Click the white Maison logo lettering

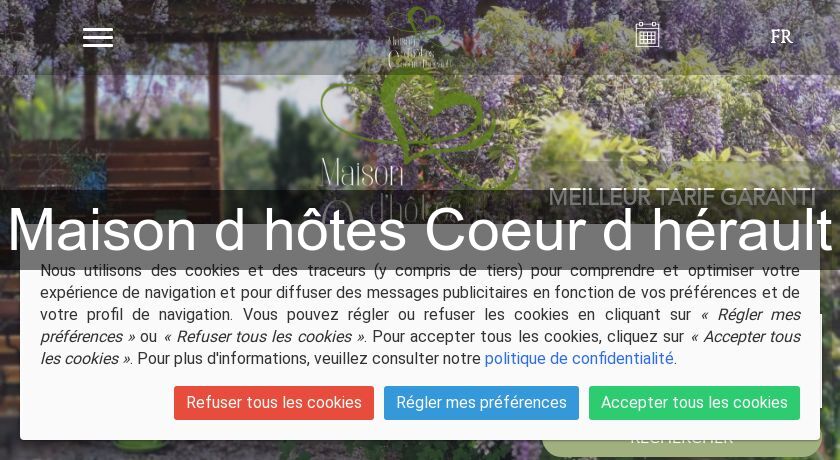[362, 172]
